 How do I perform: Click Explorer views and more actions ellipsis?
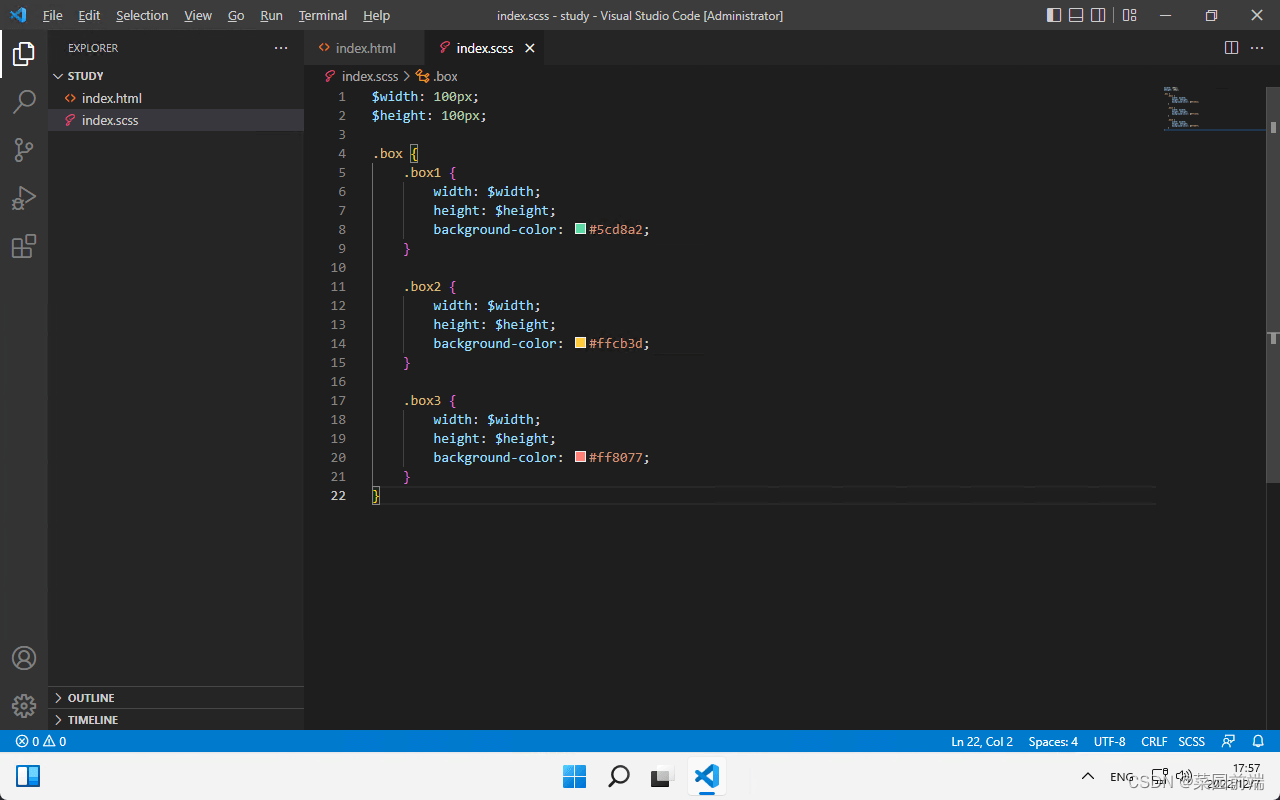(x=281, y=48)
